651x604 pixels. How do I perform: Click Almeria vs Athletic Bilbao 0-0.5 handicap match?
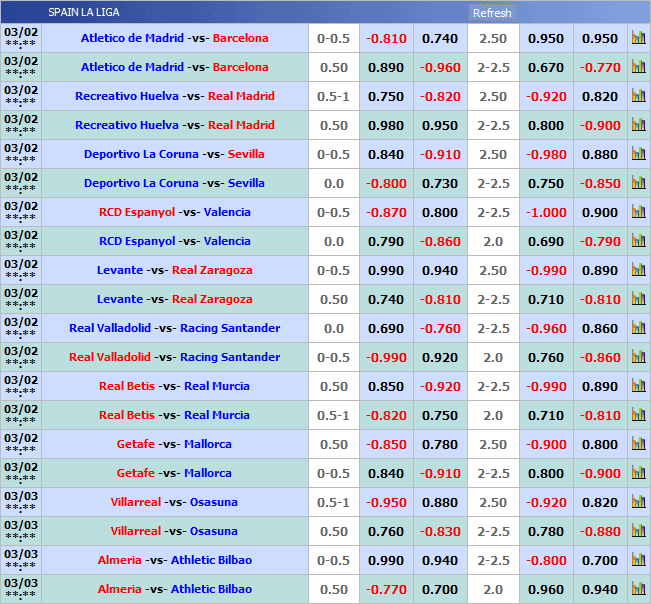(174, 560)
